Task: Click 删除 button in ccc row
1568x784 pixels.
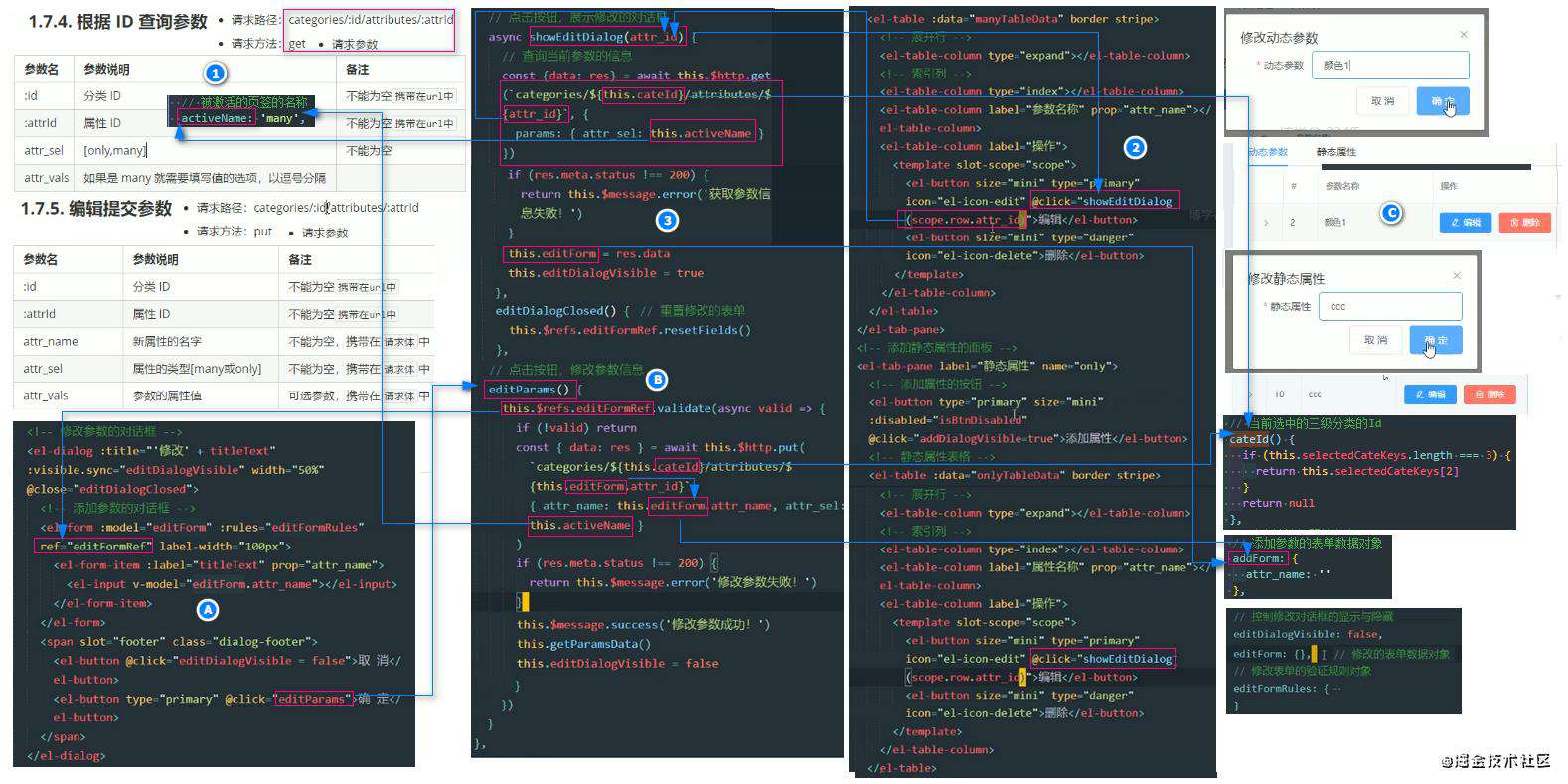Action: coord(1490,394)
